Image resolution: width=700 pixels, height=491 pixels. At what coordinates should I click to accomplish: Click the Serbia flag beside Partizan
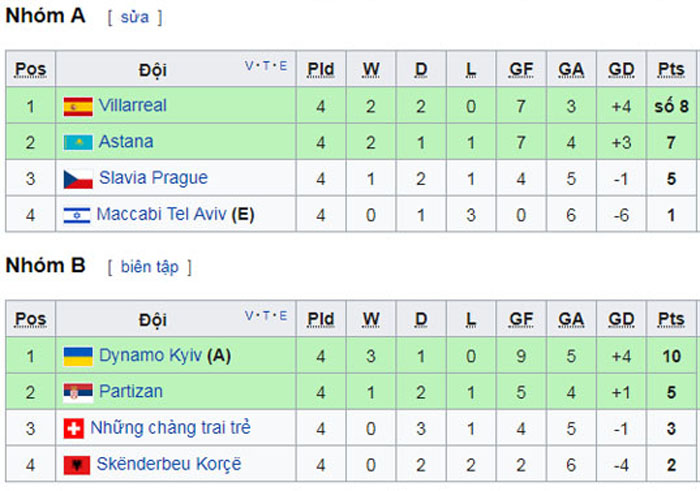tap(78, 392)
